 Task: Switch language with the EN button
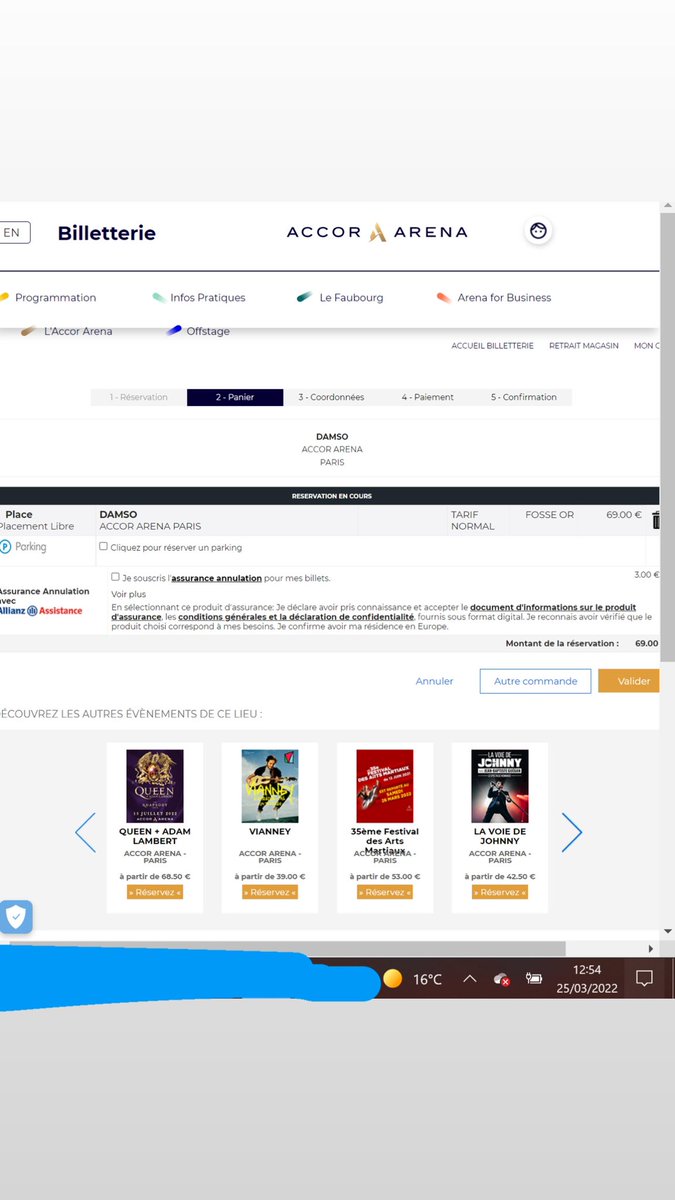point(14,232)
